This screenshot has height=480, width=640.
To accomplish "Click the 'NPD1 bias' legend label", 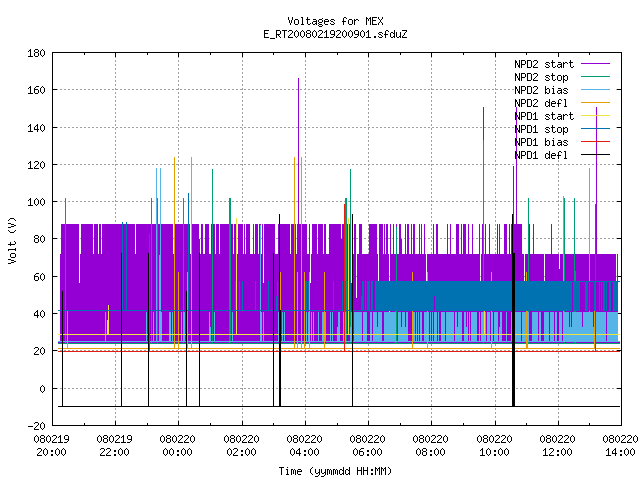I will [541, 142].
